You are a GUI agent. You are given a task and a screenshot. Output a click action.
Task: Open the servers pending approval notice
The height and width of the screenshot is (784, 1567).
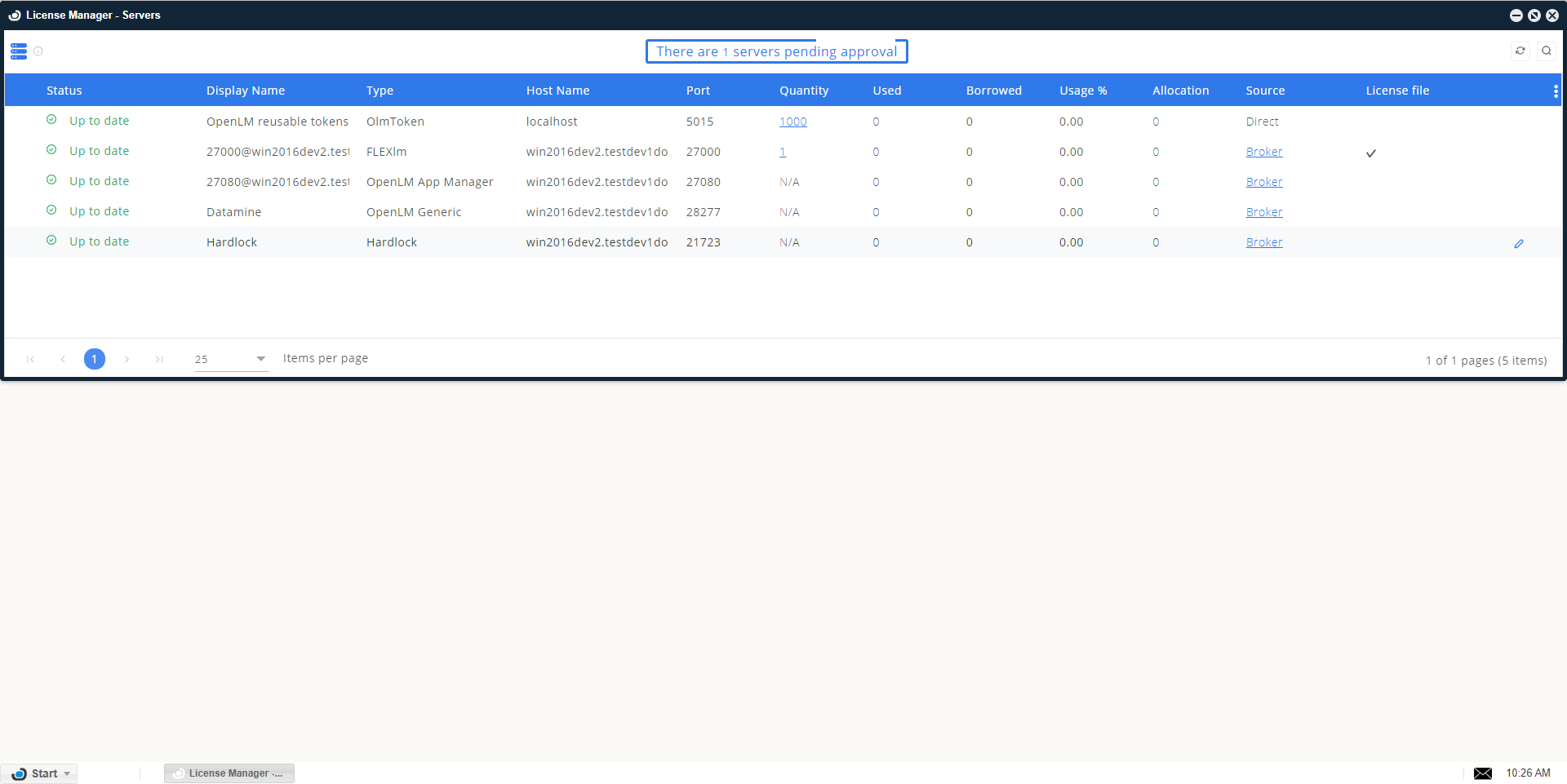click(776, 51)
